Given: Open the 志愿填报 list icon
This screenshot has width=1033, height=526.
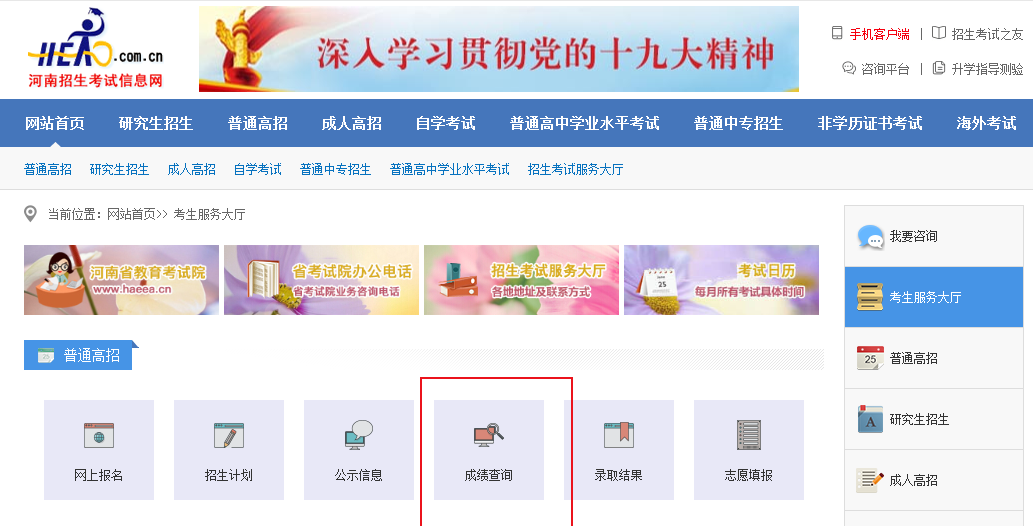Looking at the screenshot, I should 748,435.
